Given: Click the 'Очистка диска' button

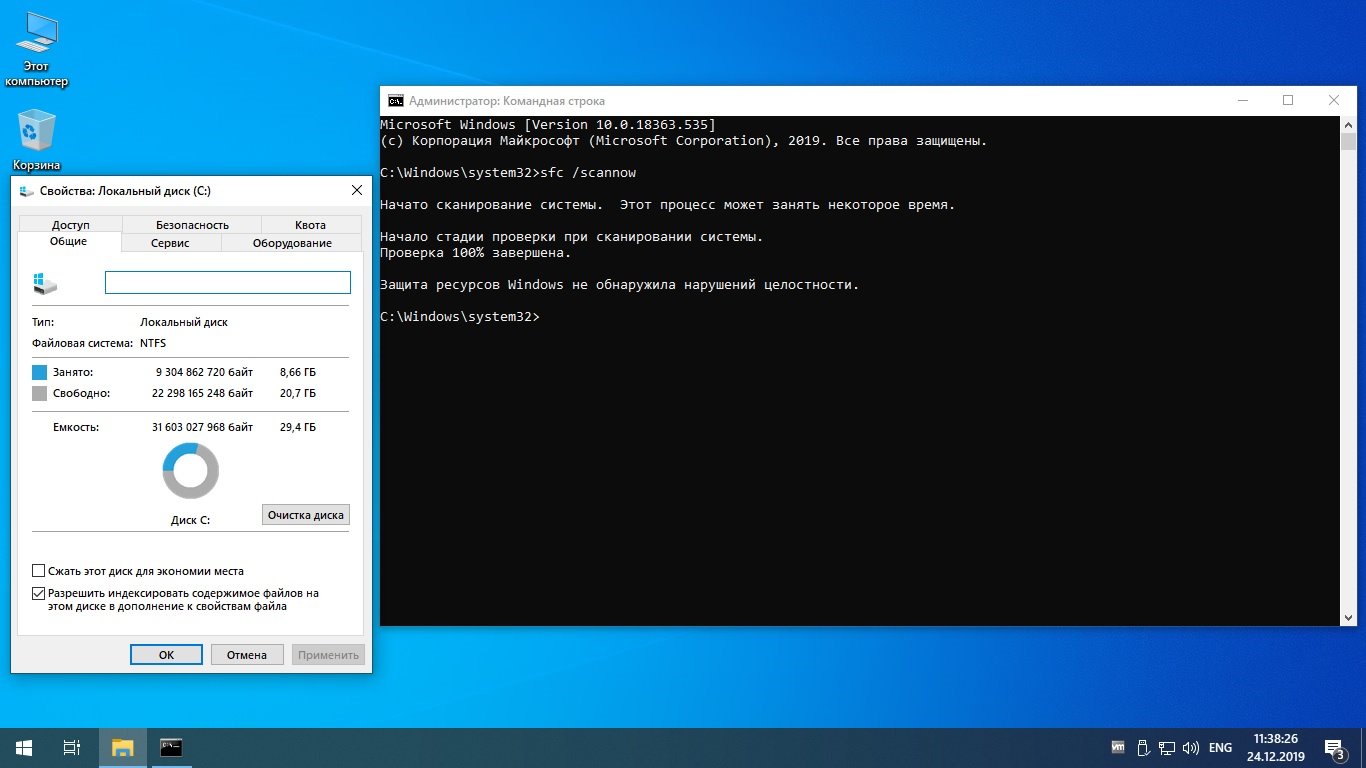Looking at the screenshot, I should (x=306, y=515).
